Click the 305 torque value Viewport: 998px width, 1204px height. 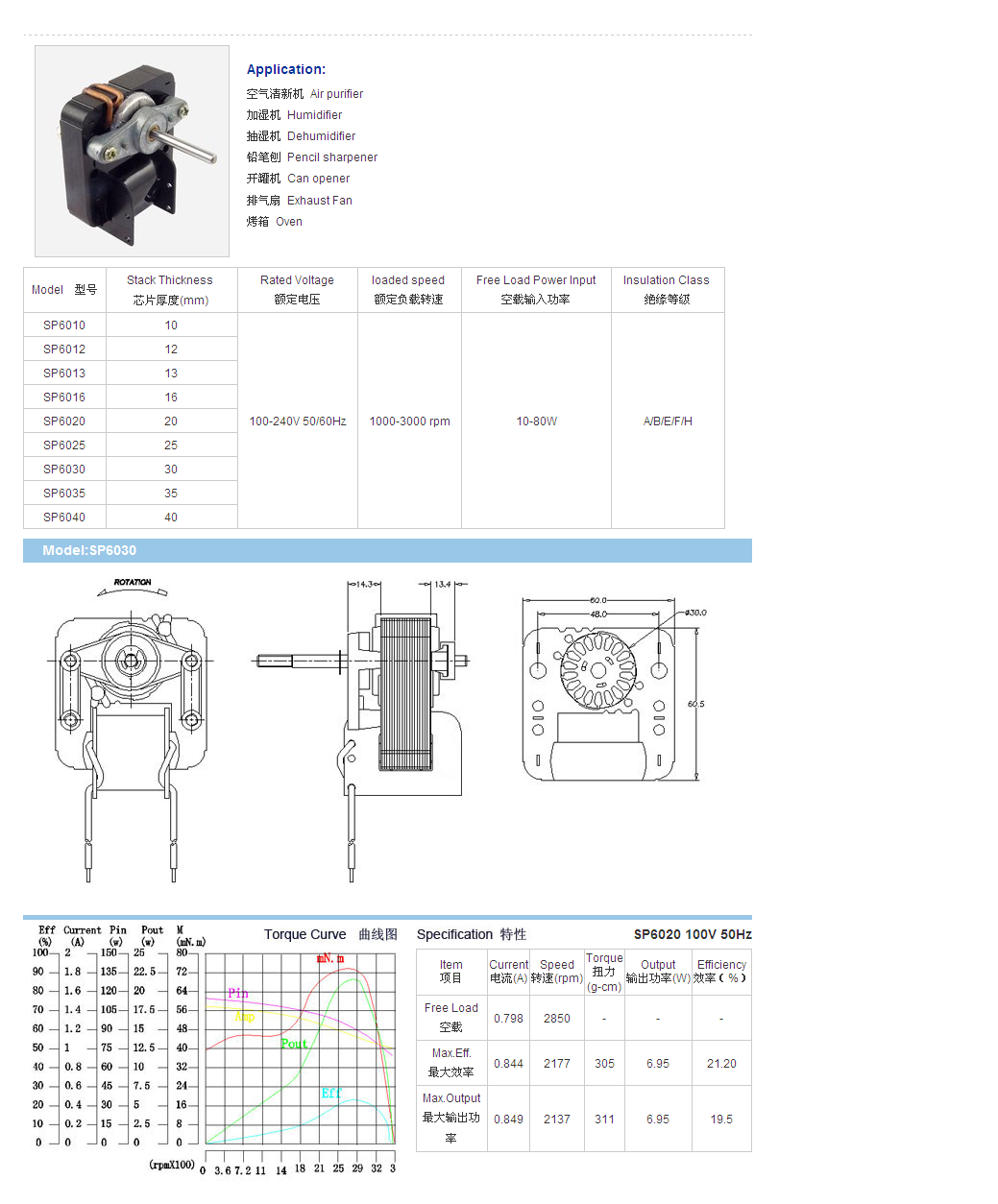(x=604, y=1064)
